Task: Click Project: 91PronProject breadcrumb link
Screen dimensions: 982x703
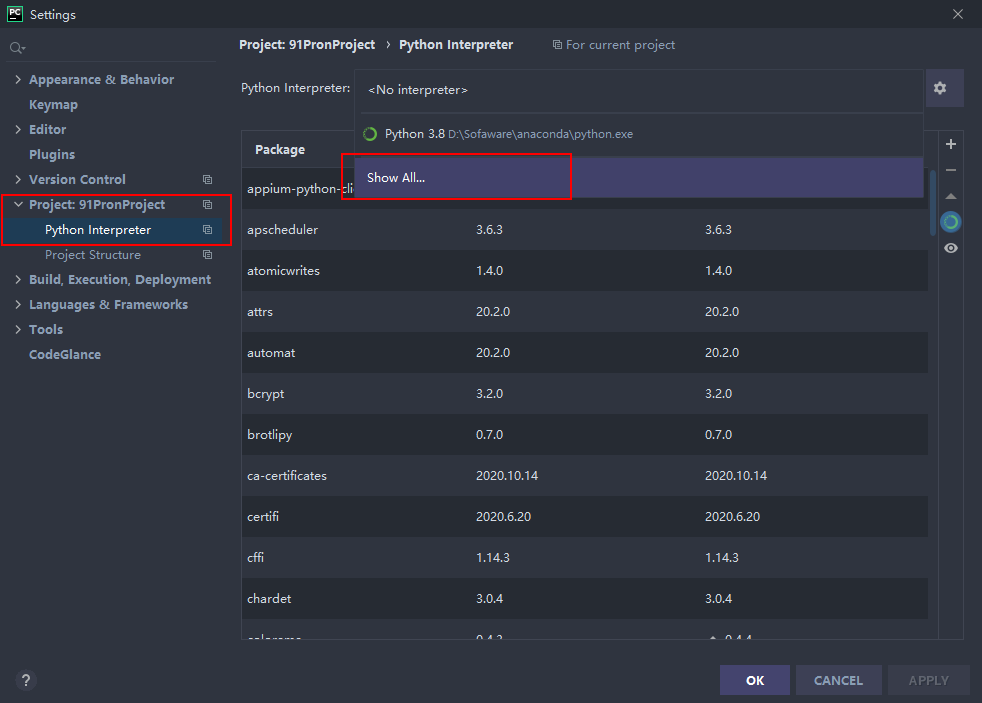Action: pyautogui.click(x=307, y=45)
